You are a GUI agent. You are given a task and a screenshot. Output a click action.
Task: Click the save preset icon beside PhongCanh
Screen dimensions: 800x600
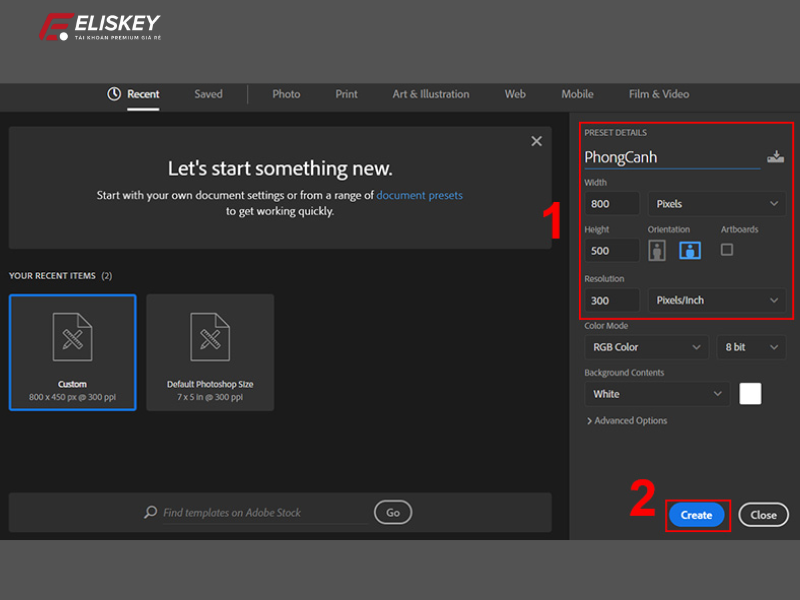775,157
